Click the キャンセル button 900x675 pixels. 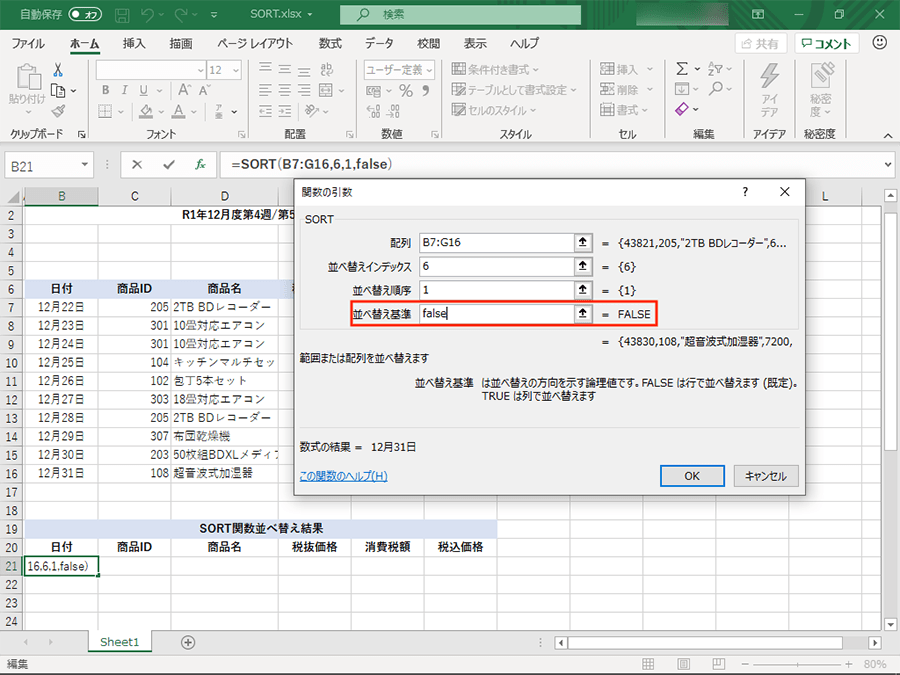766,476
